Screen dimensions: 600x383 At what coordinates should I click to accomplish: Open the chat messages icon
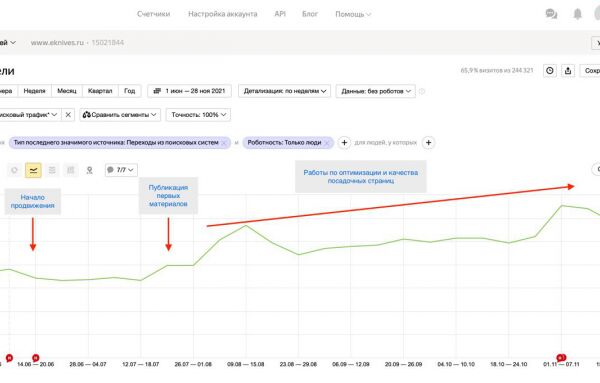coord(551,14)
